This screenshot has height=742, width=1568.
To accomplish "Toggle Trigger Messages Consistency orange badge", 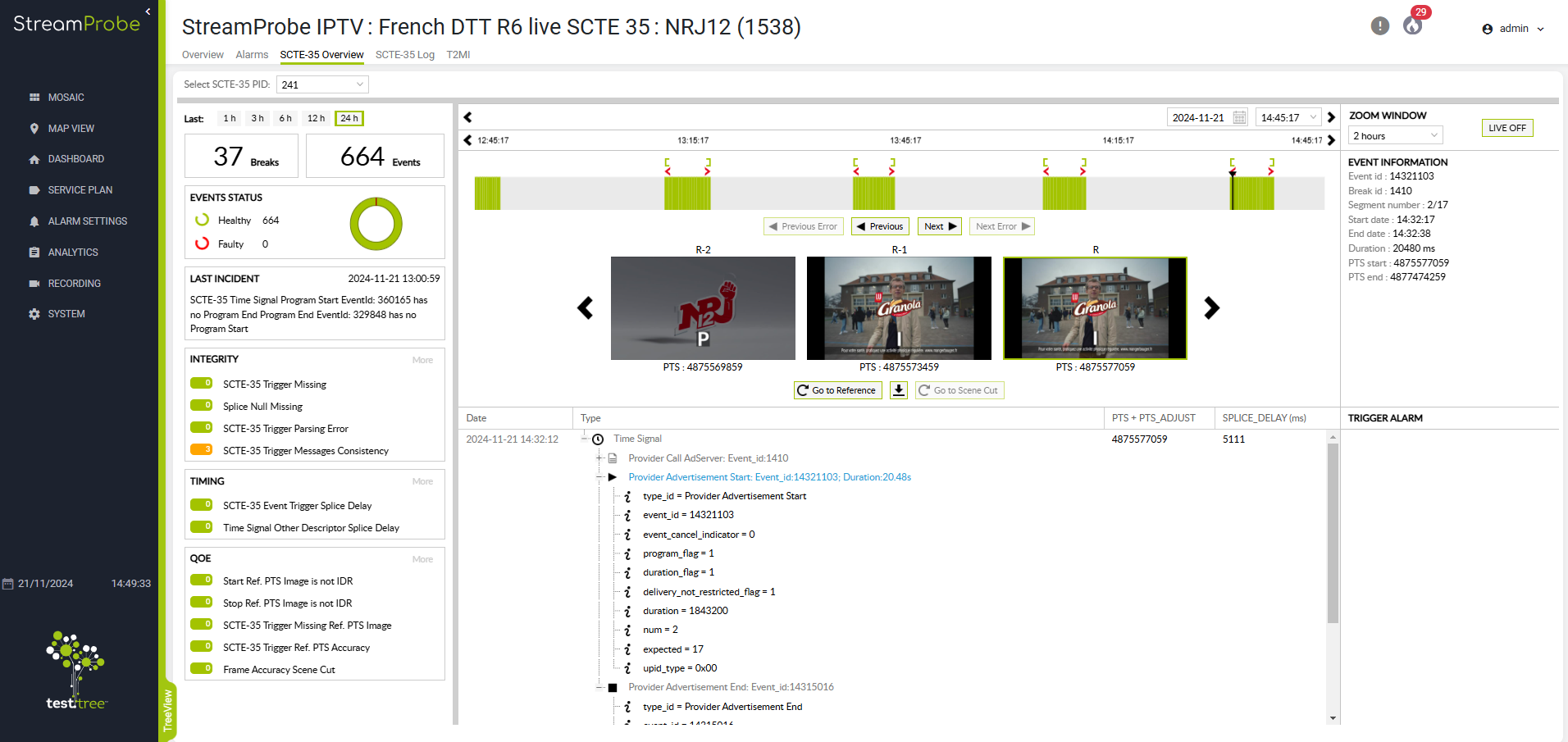I will click(202, 449).
